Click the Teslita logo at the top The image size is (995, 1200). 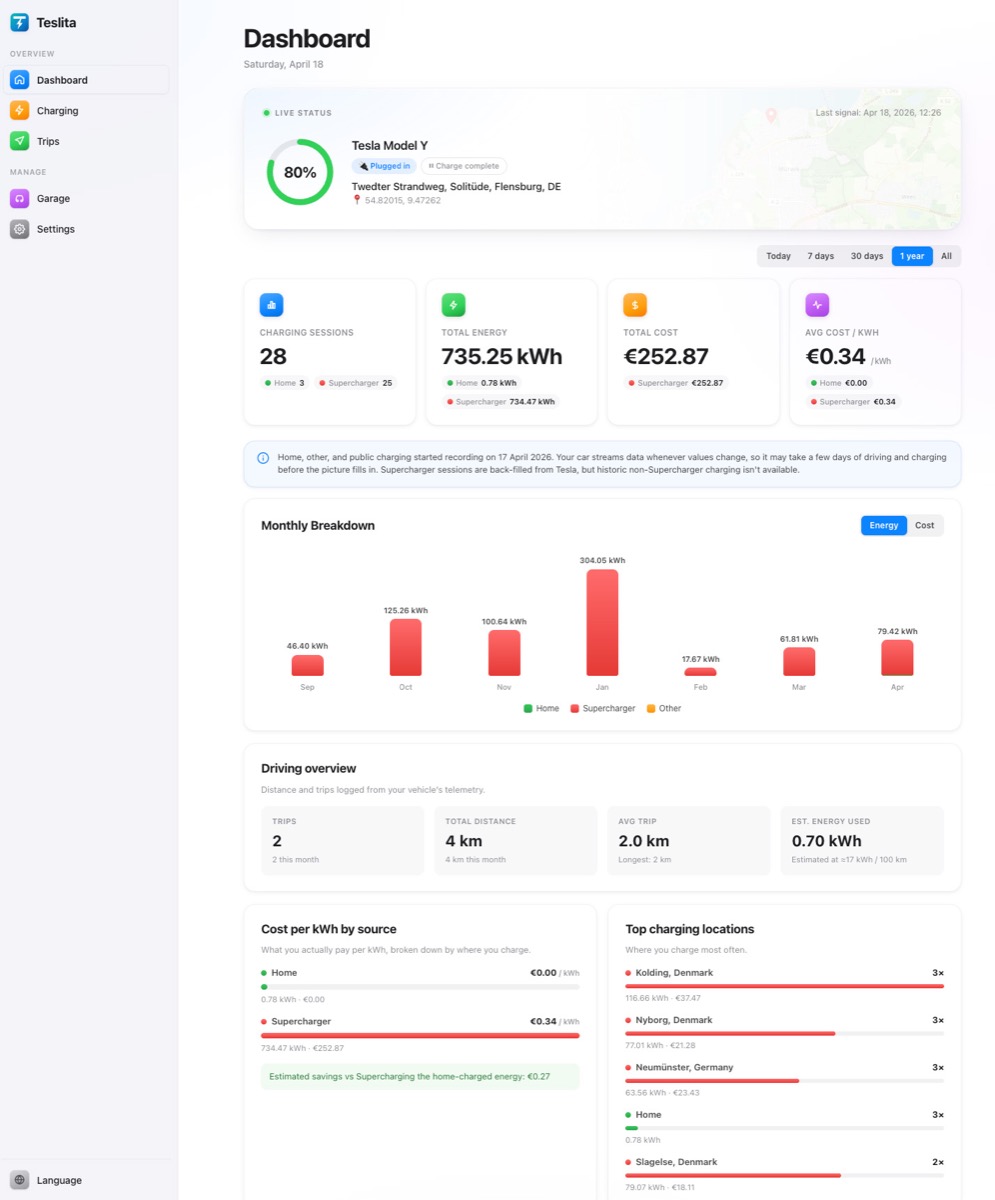[44, 22]
